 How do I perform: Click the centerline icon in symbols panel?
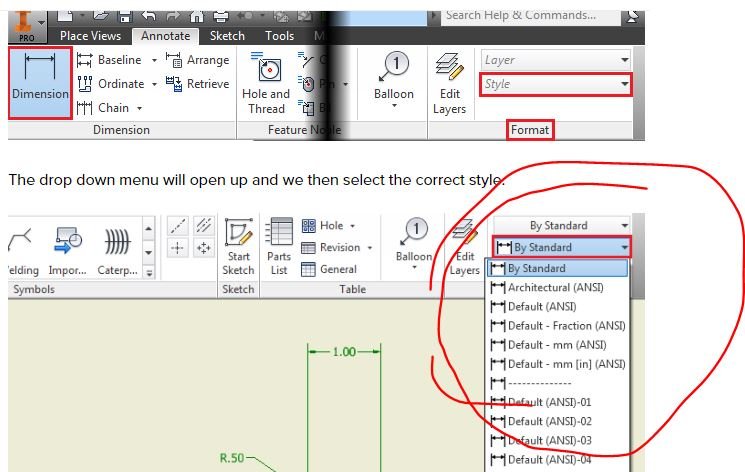177,225
